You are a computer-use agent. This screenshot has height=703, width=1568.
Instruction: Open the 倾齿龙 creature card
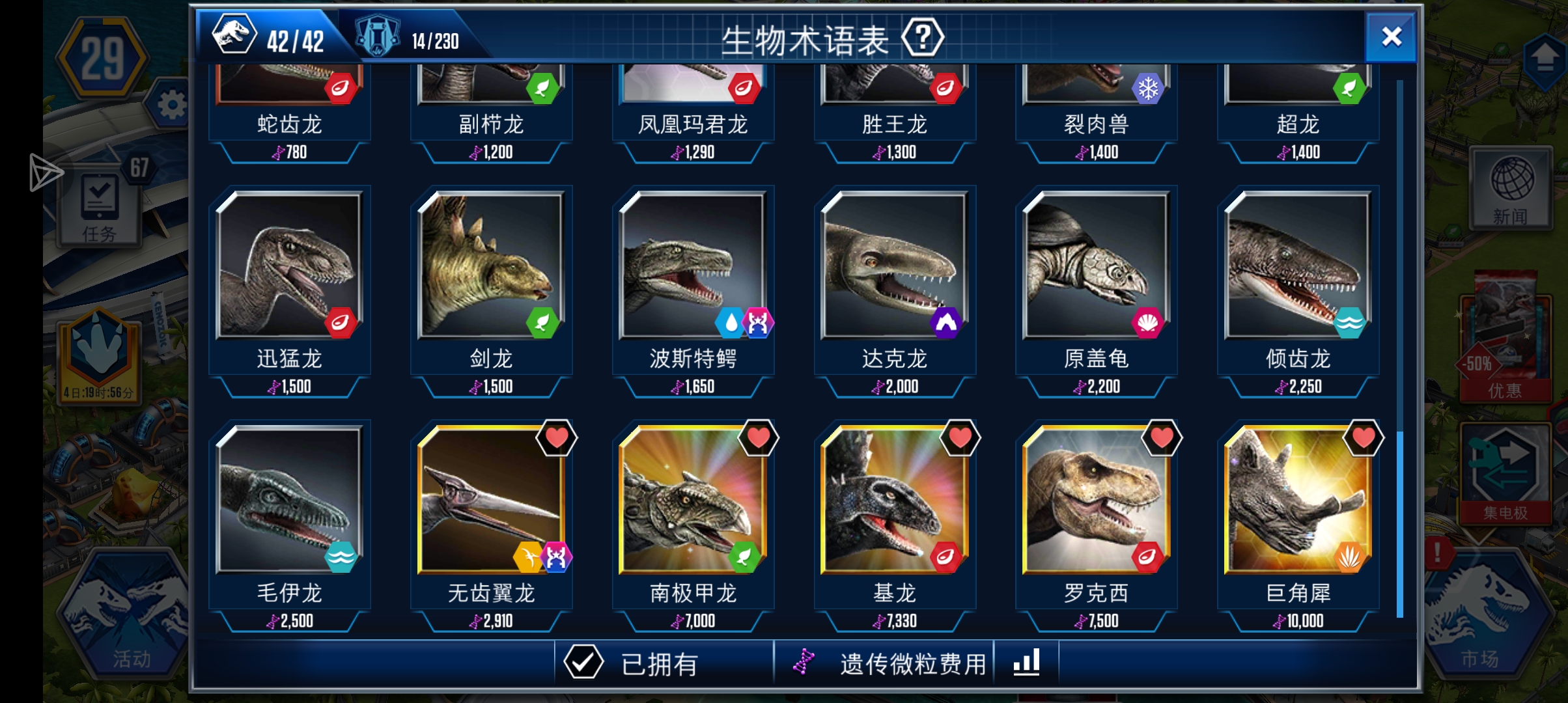(1298, 290)
